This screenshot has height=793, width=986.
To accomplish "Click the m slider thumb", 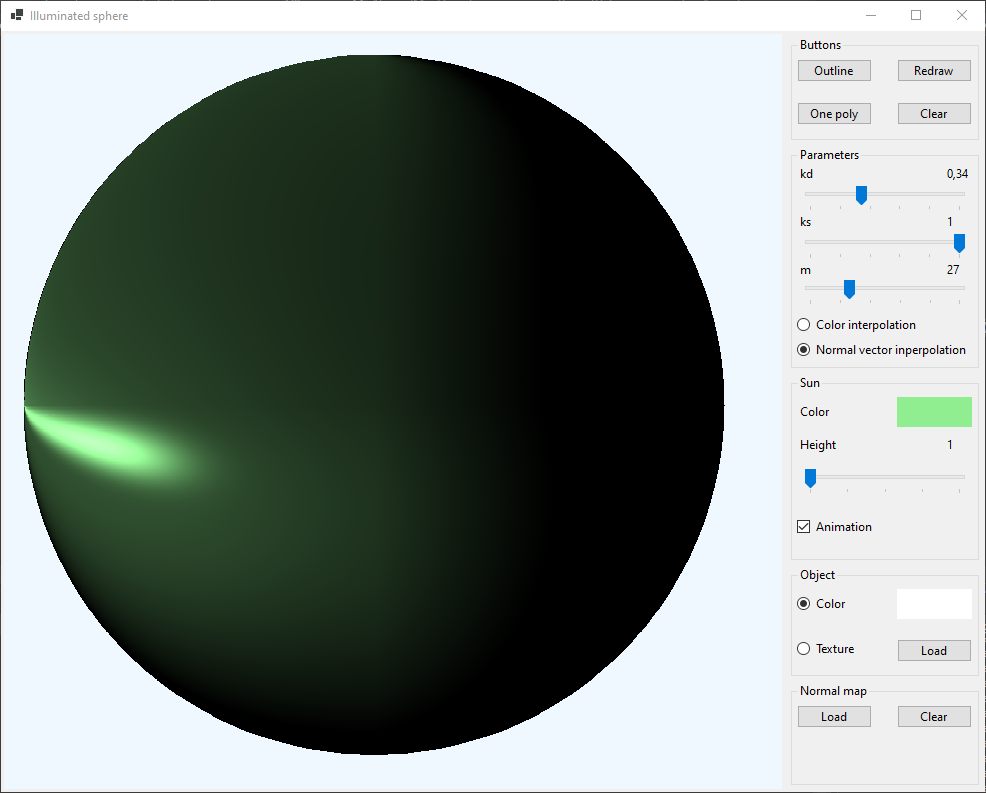I will point(849,289).
